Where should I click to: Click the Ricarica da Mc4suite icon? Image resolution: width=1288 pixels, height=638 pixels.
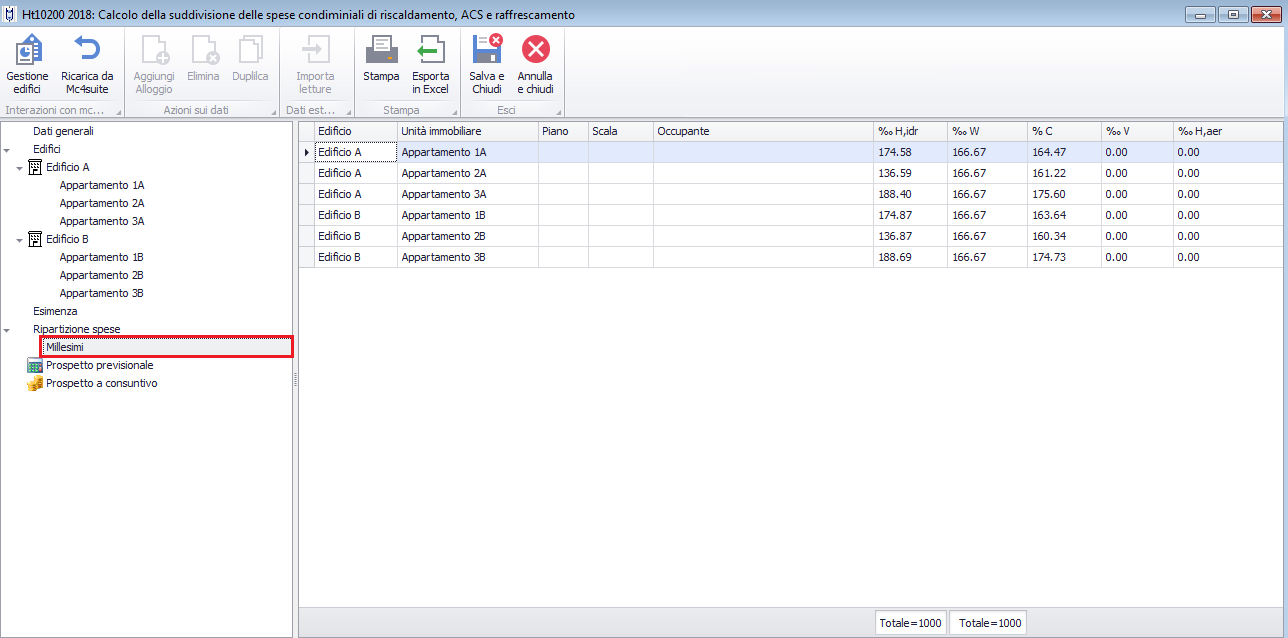[87, 62]
